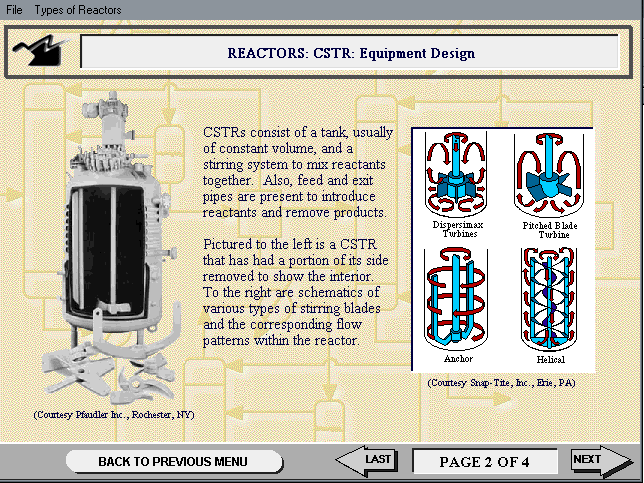Click the Pfaudler Inc. courtesy caption
The image size is (644, 483).
pos(112,414)
